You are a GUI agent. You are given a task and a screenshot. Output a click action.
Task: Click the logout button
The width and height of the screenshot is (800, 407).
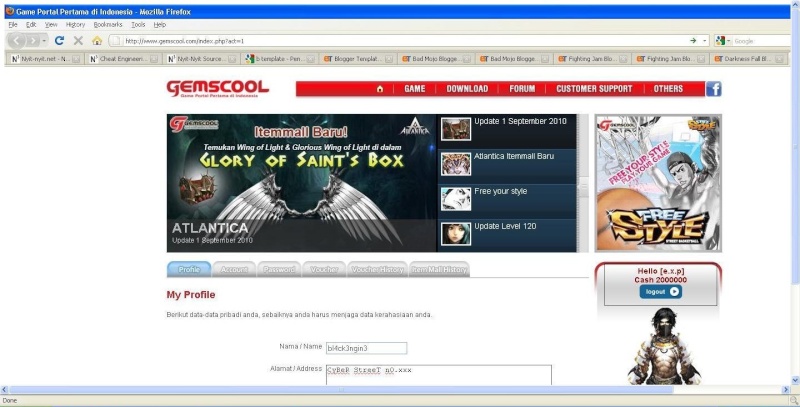click(x=660, y=292)
